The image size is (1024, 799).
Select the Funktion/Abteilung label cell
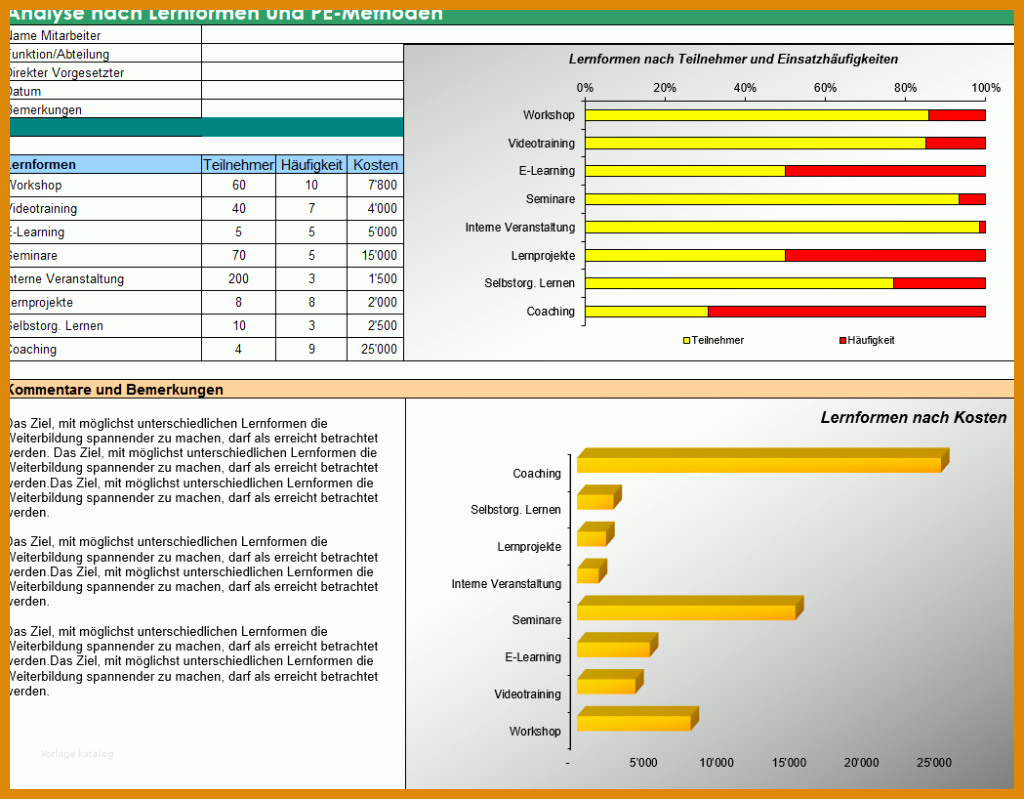coord(105,54)
